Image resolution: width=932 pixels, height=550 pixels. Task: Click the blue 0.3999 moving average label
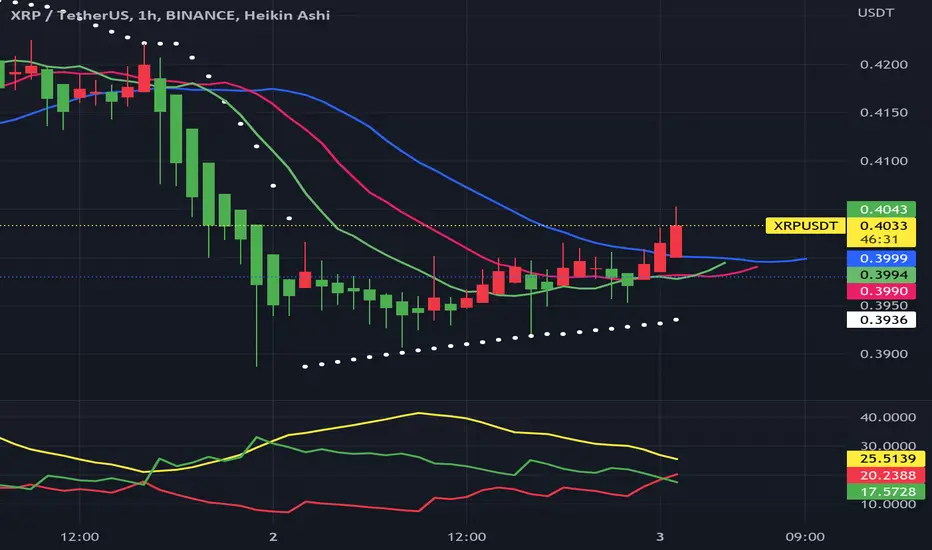click(x=881, y=259)
